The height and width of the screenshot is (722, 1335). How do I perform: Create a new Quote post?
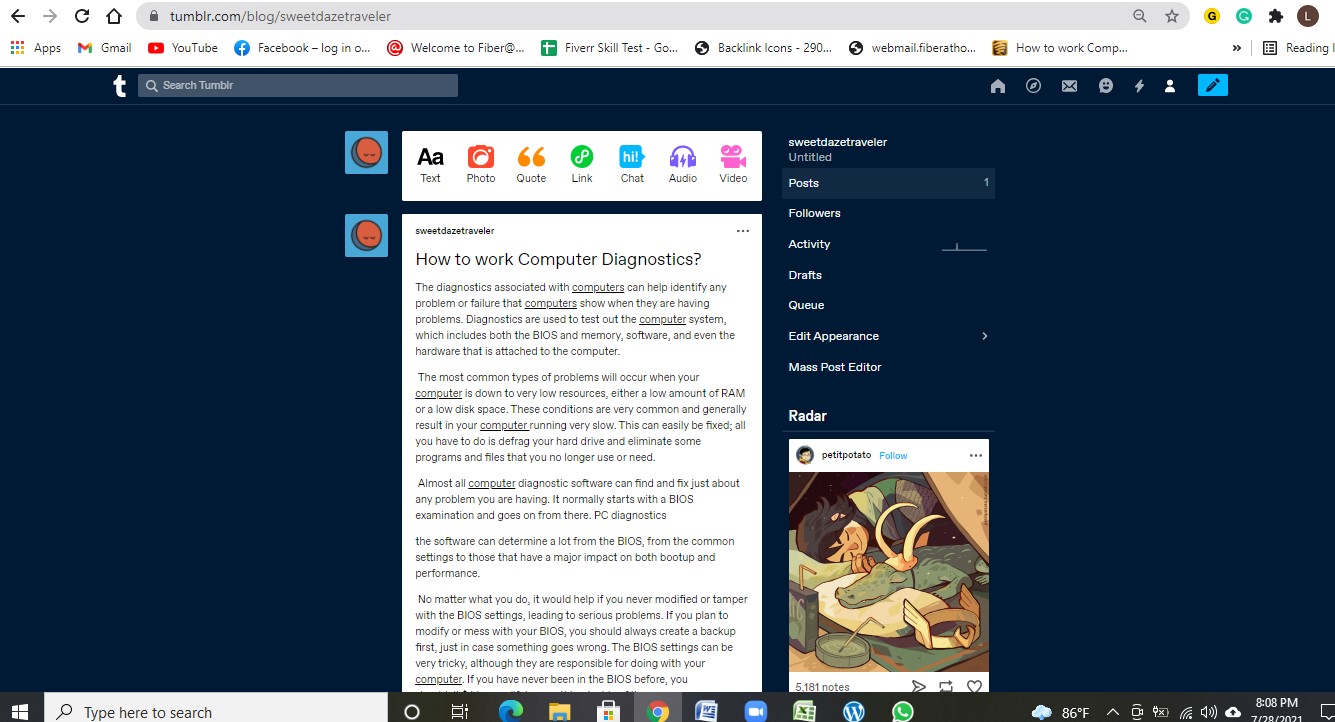(x=531, y=165)
